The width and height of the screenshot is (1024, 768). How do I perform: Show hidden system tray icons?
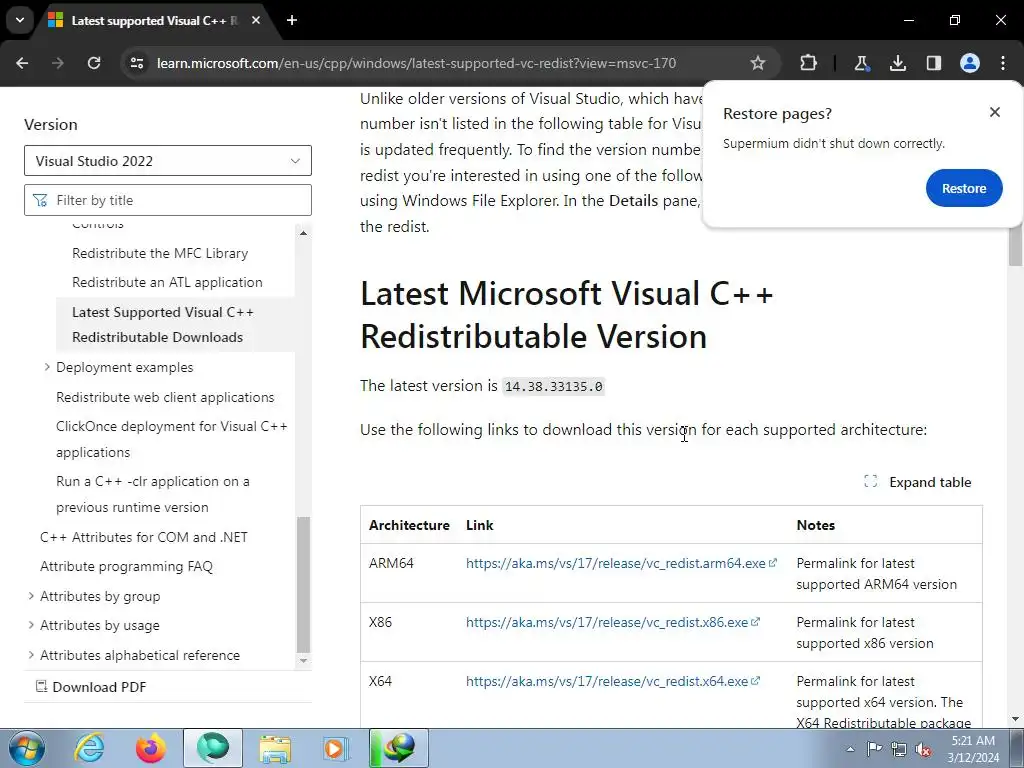click(850, 749)
